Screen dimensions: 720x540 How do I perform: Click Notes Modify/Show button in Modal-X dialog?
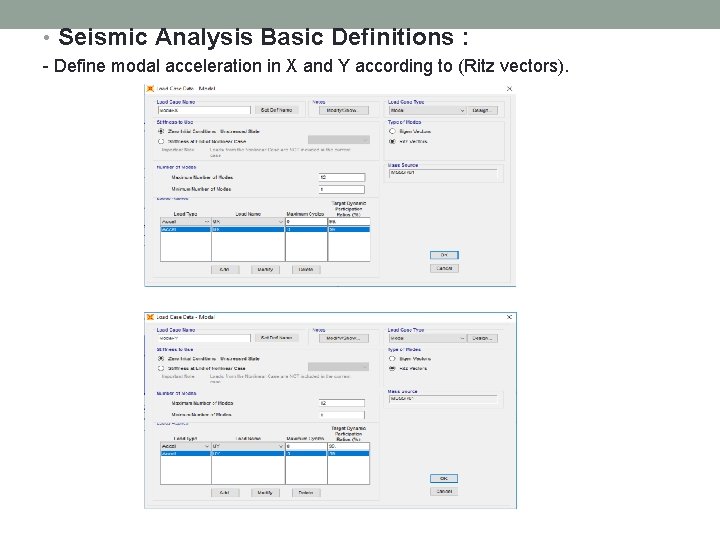pos(344,110)
